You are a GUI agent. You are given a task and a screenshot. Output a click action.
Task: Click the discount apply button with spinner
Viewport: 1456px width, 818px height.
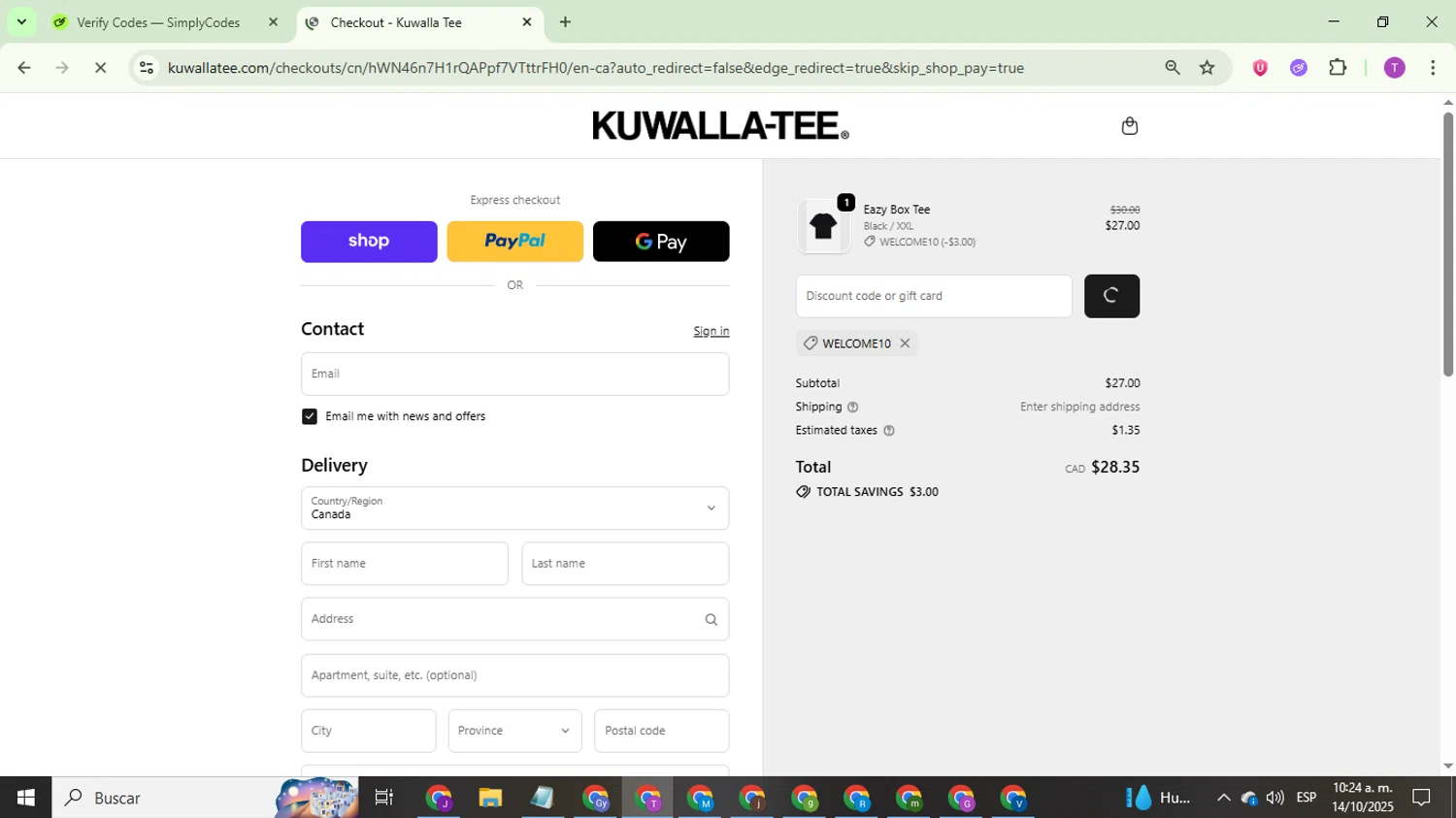tap(1111, 296)
